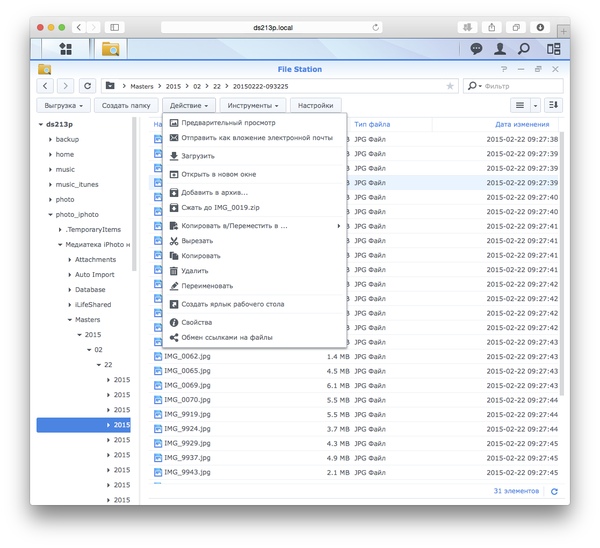Open Safari share sheet icon

492,28
